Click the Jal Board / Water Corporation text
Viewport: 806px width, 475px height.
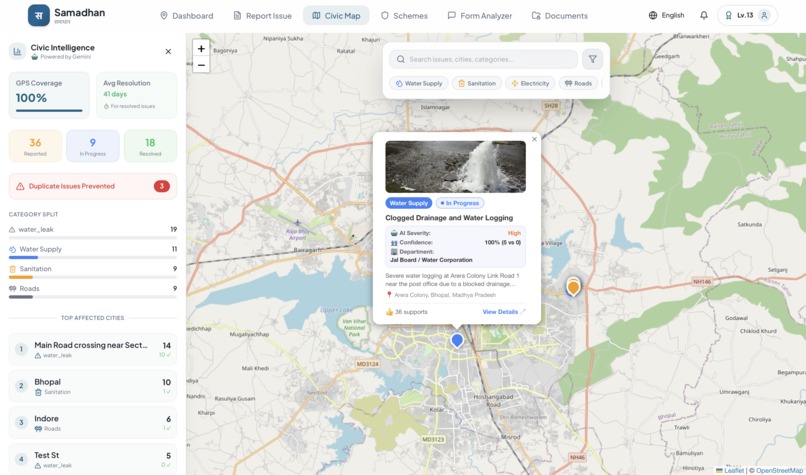(431, 260)
